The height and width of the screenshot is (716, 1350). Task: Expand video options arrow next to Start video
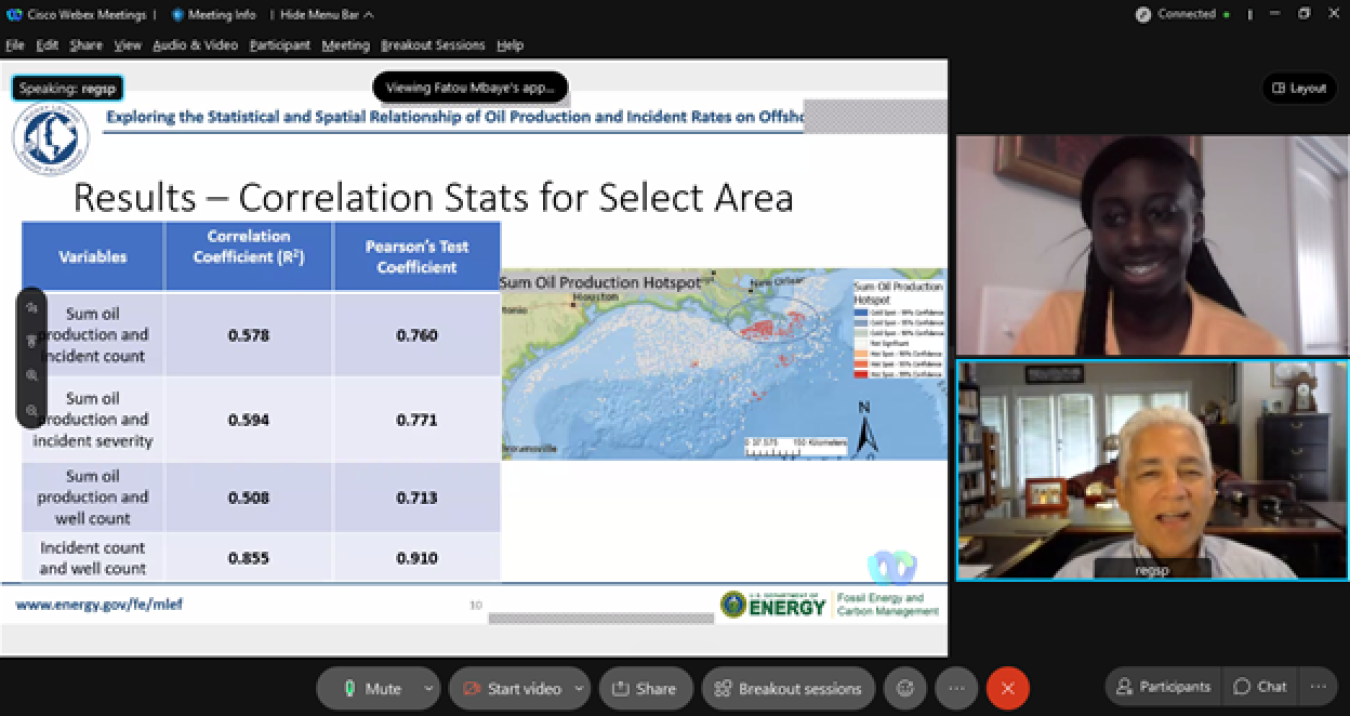click(579, 688)
